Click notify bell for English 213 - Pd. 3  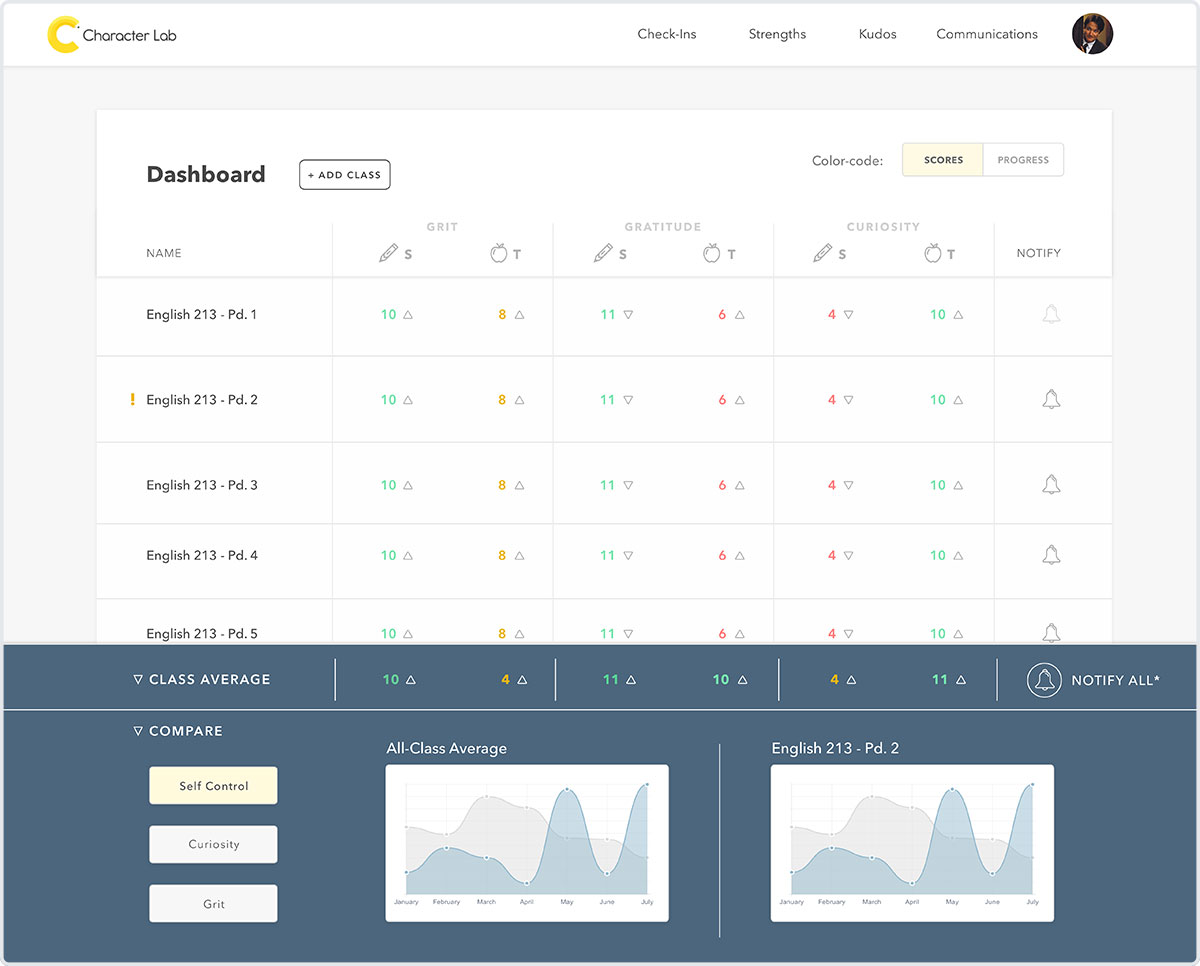click(x=1051, y=485)
